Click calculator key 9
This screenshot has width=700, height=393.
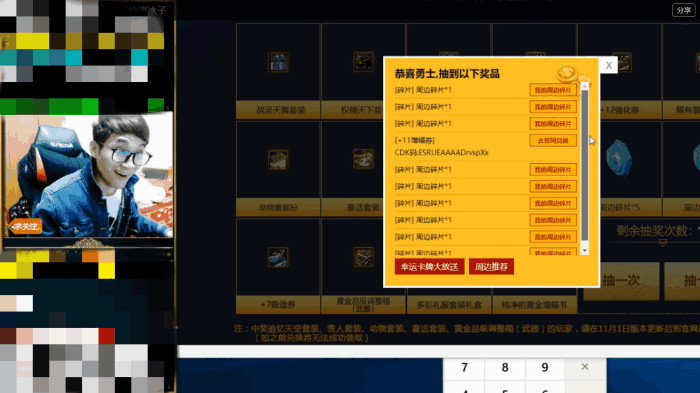(545, 368)
